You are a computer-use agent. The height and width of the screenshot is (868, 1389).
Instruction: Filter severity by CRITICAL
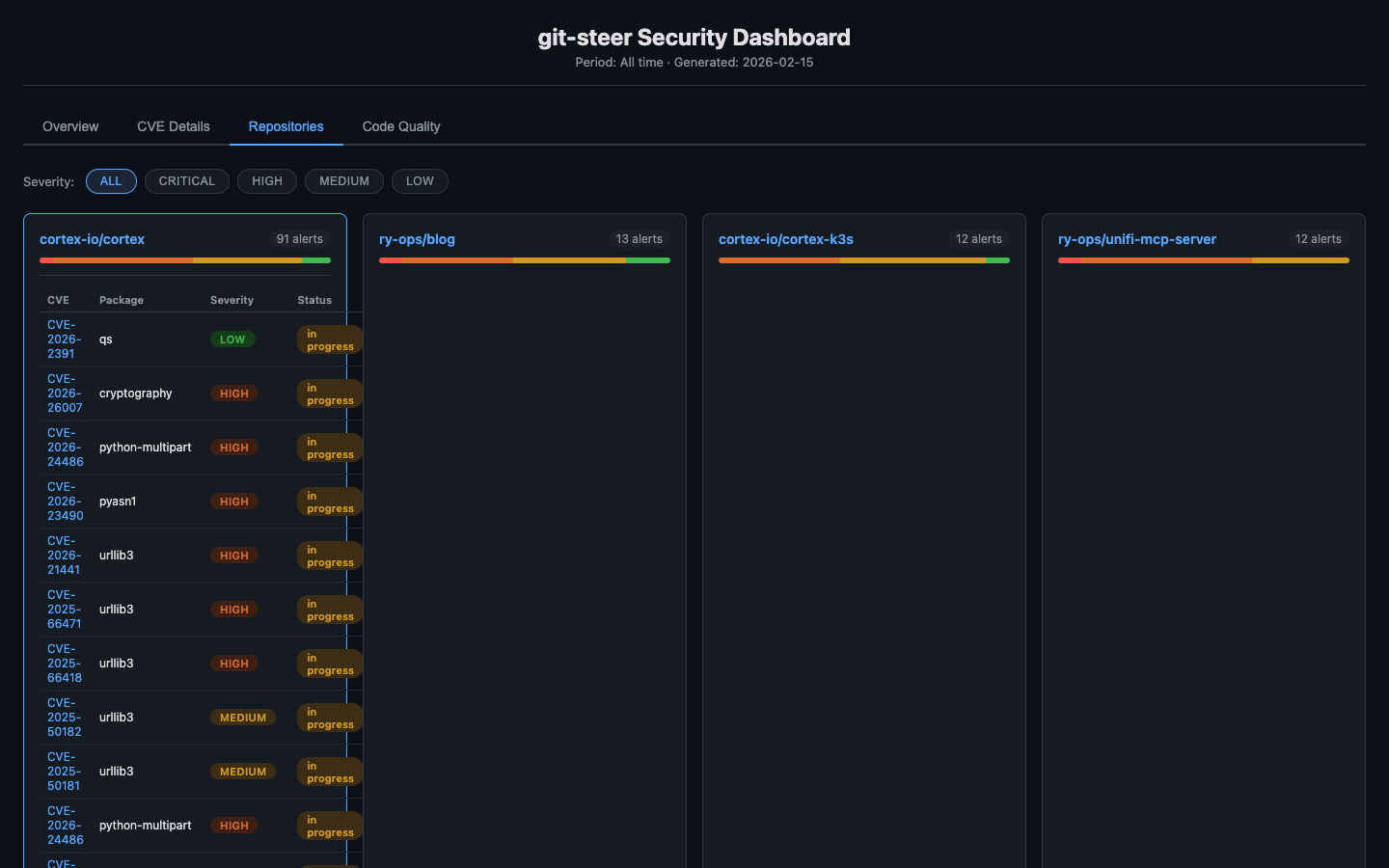186,181
